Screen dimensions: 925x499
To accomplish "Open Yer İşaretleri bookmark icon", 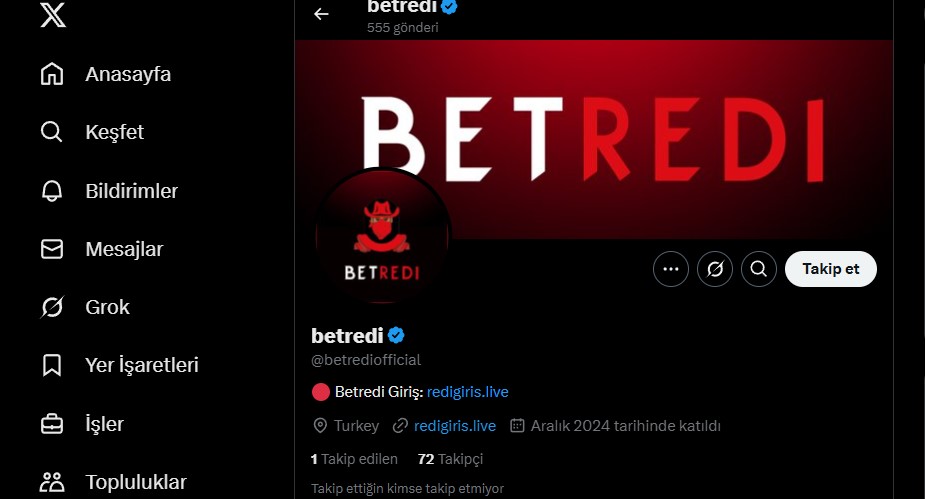I will point(52,365).
